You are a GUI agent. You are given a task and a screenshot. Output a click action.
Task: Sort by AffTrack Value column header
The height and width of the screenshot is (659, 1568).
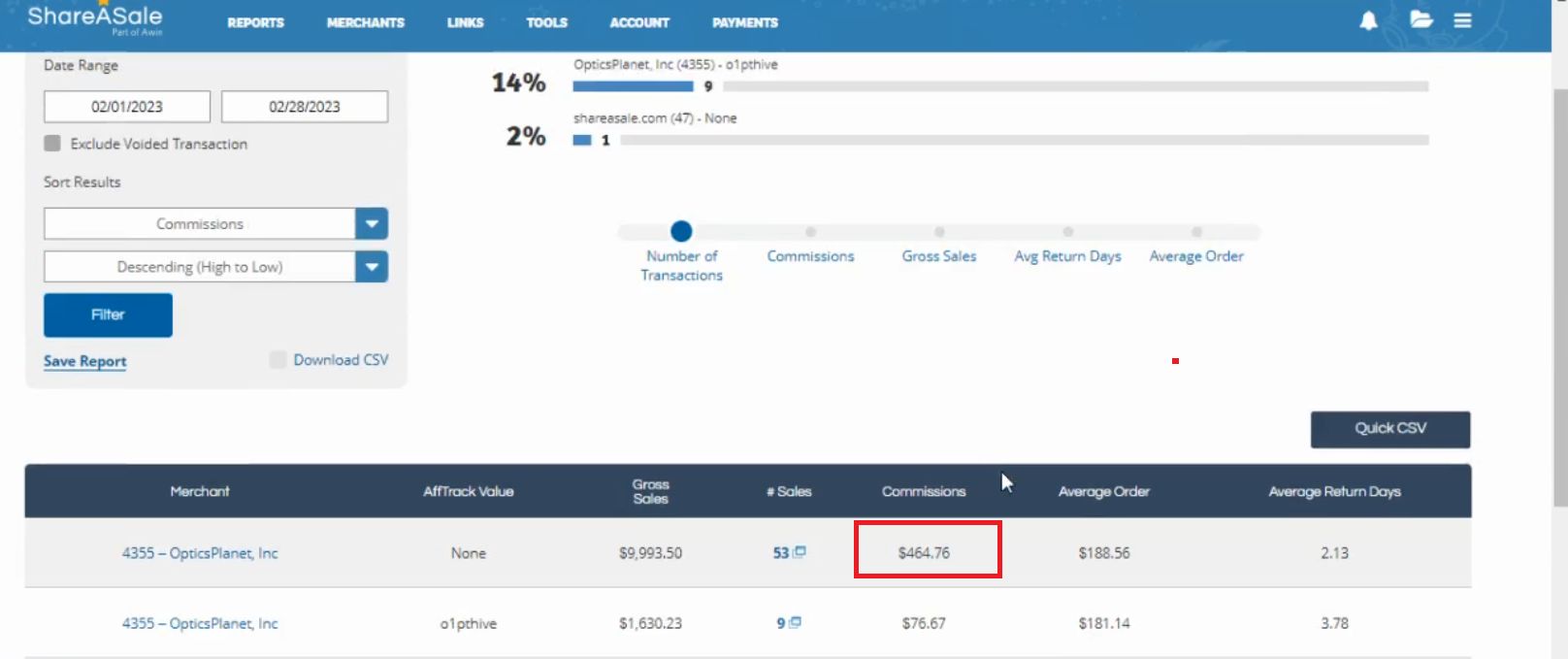[468, 491]
